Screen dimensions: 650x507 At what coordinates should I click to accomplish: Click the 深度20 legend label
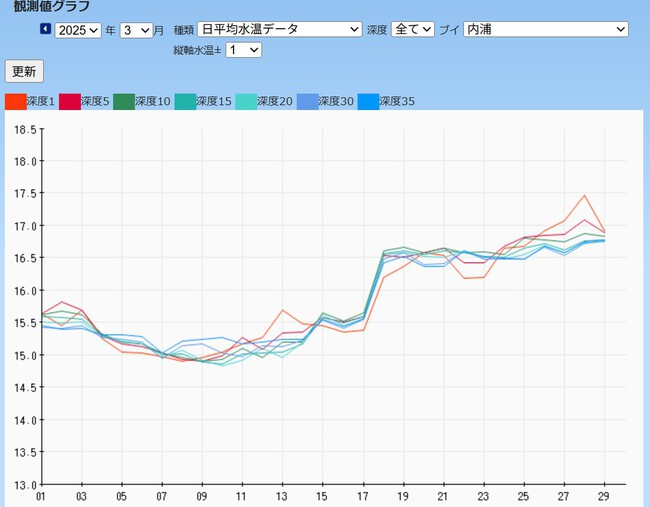click(x=275, y=102)
